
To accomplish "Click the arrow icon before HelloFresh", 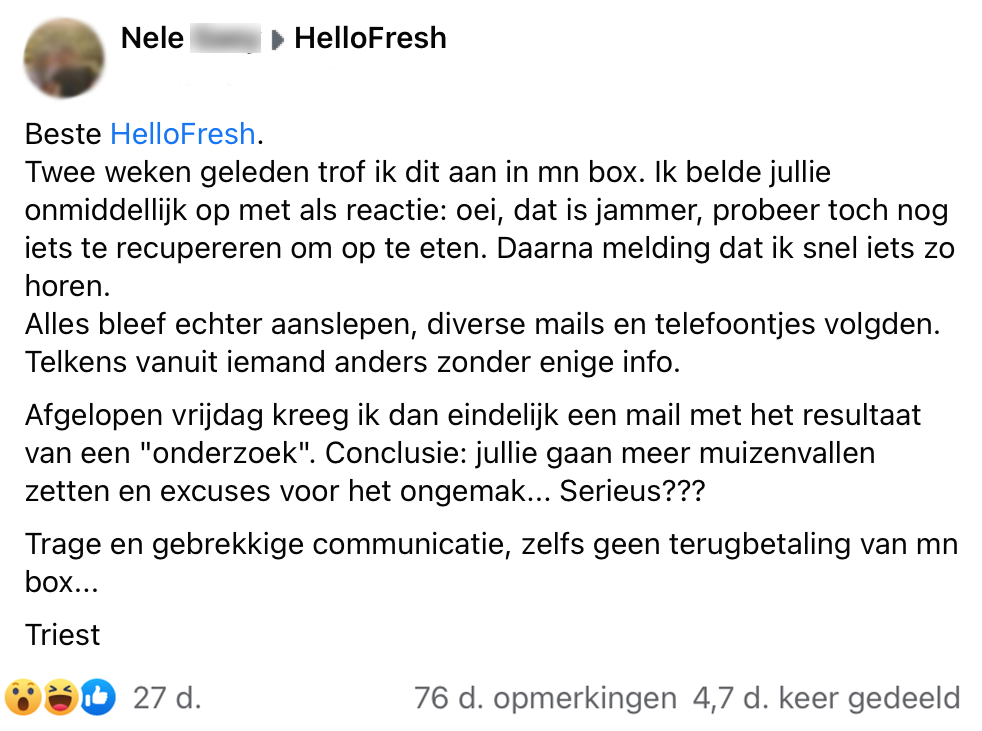I will pyautogui.click(x=278, y=40).
